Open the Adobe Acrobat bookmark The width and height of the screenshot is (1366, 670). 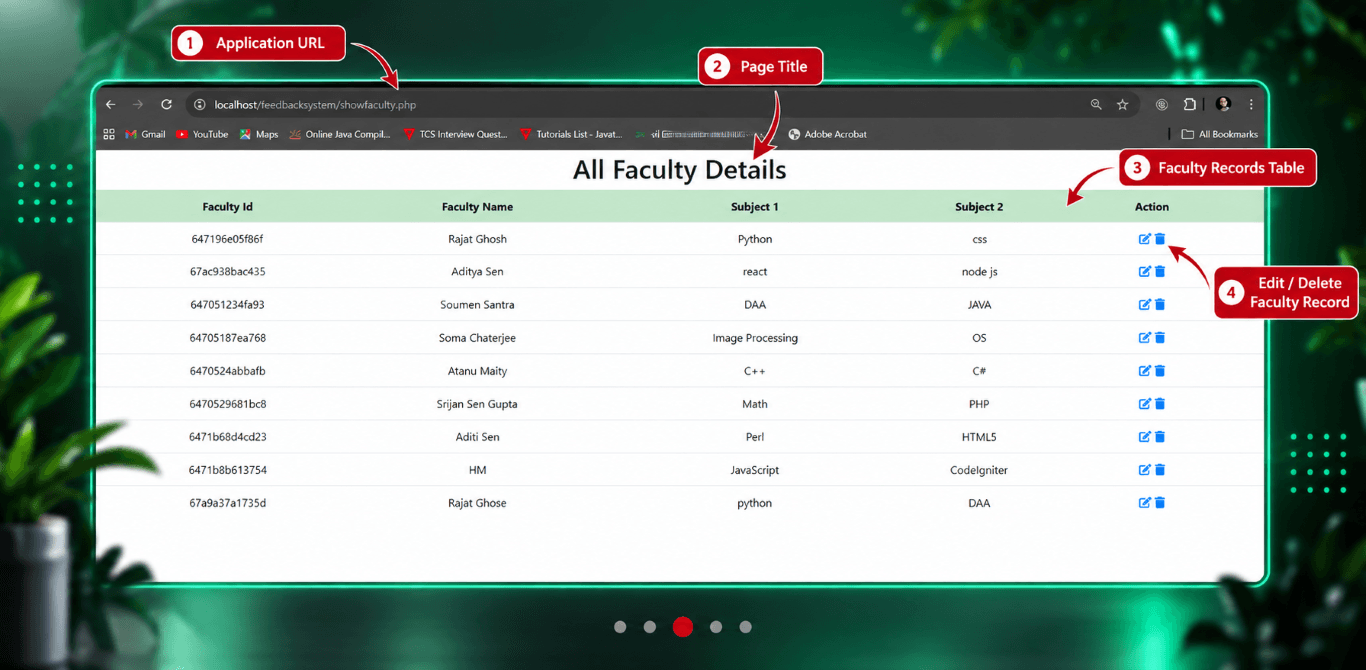coord(828,134)
